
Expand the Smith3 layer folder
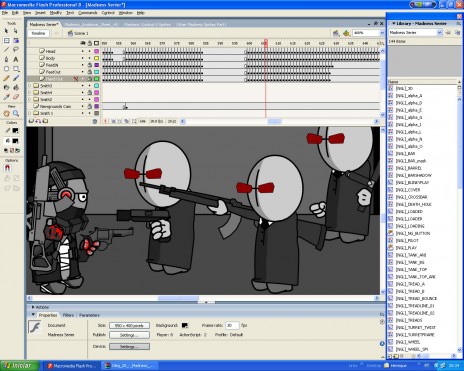click(30, 86)
